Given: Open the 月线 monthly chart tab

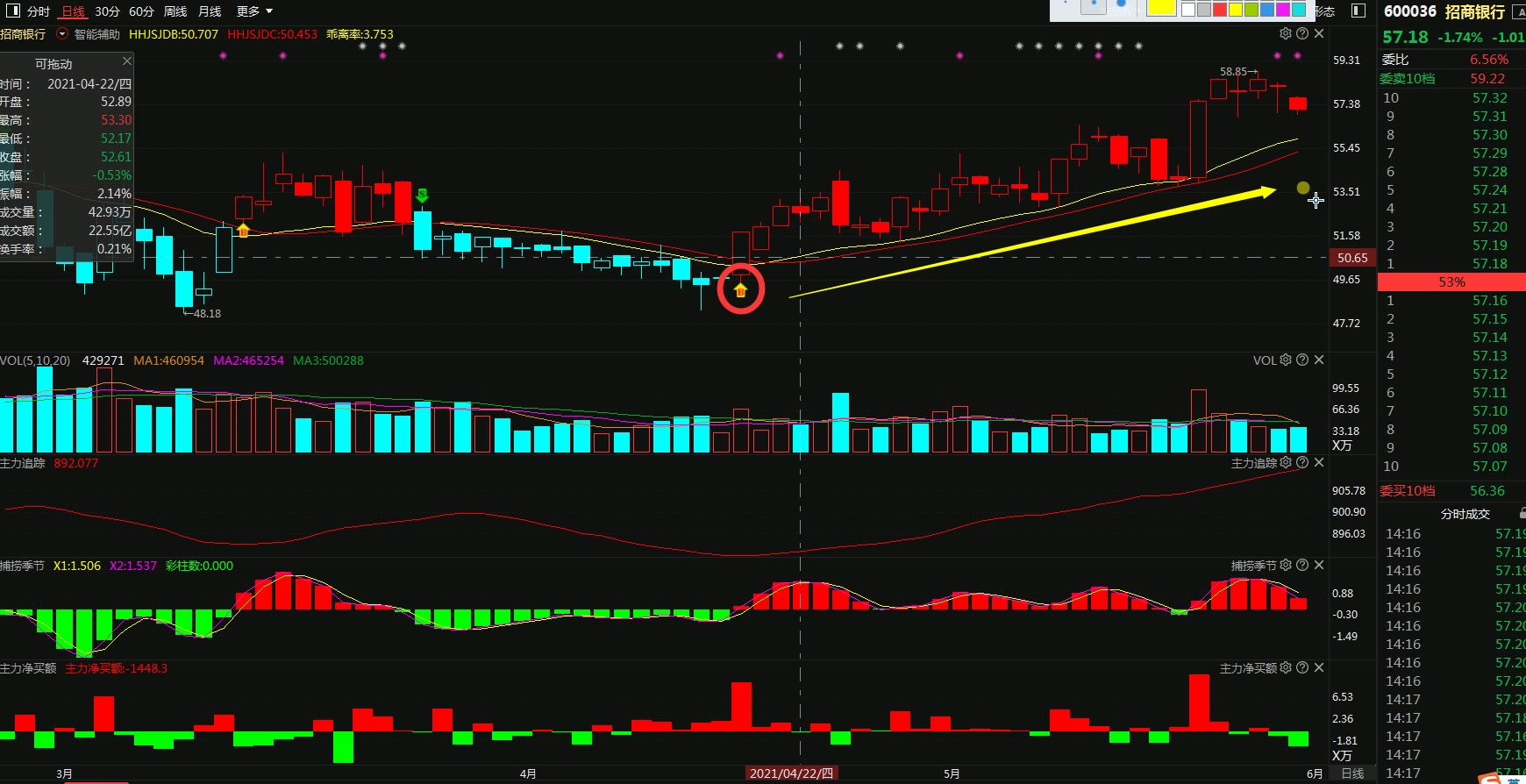Looking at the screenshot, I should [x=210, y=11].
